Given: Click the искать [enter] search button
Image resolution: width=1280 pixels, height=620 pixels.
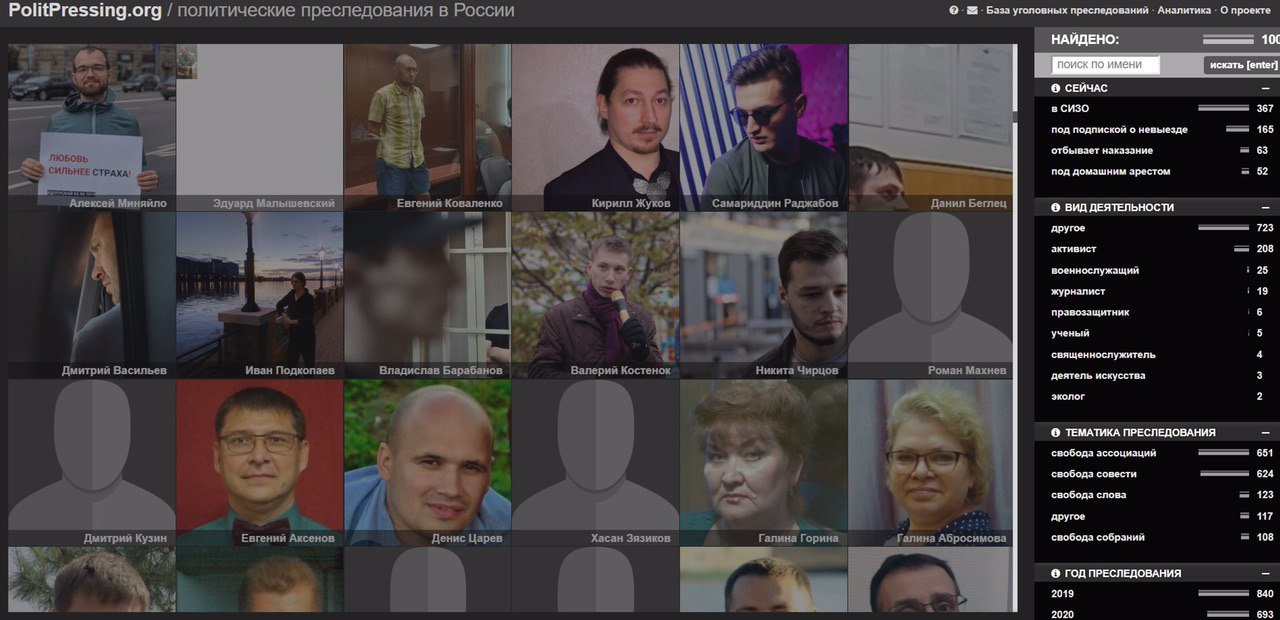Looking at the screenshot, I should point(1243,65).
